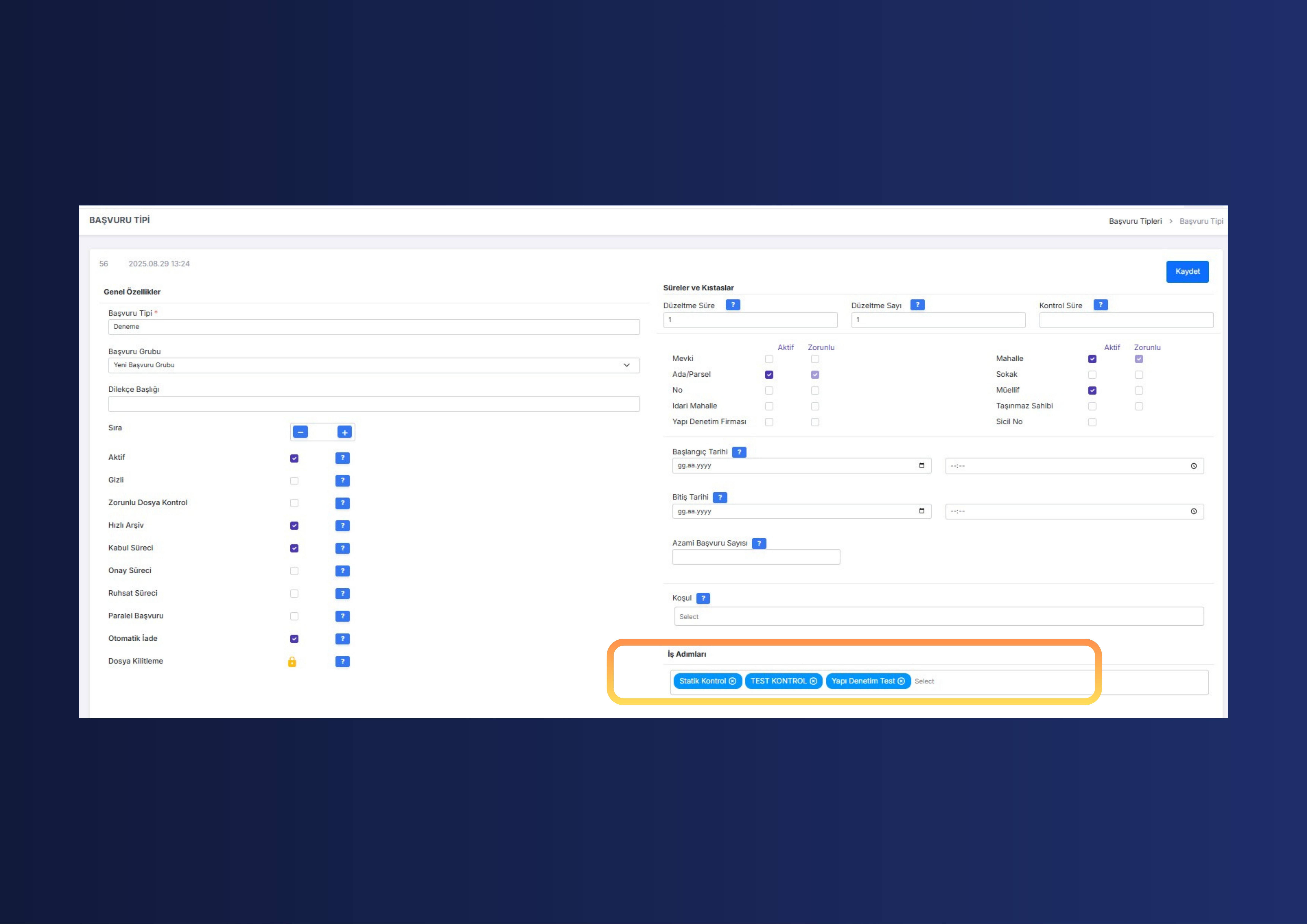
Task: Open the clock picker for Bitiş time
Action: point(1194,511)
